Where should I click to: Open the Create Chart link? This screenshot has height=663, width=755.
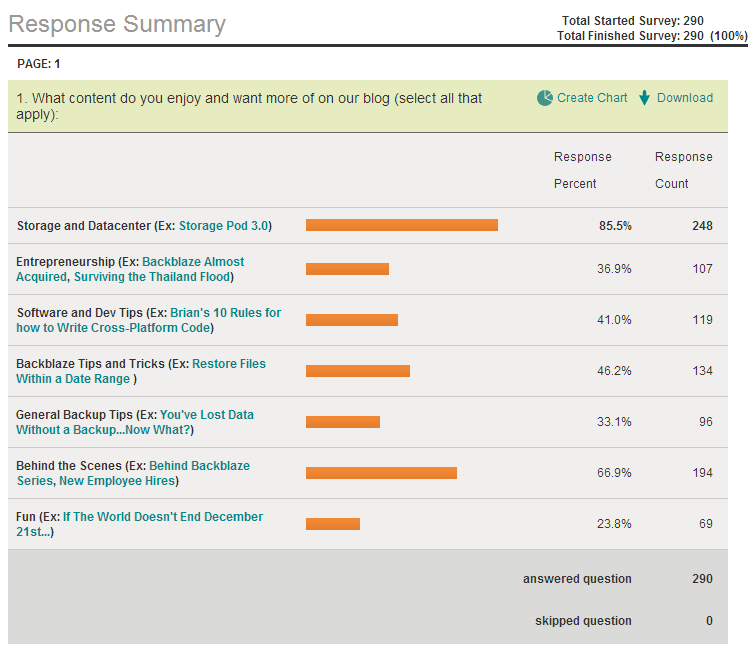(x=592, y=98)
